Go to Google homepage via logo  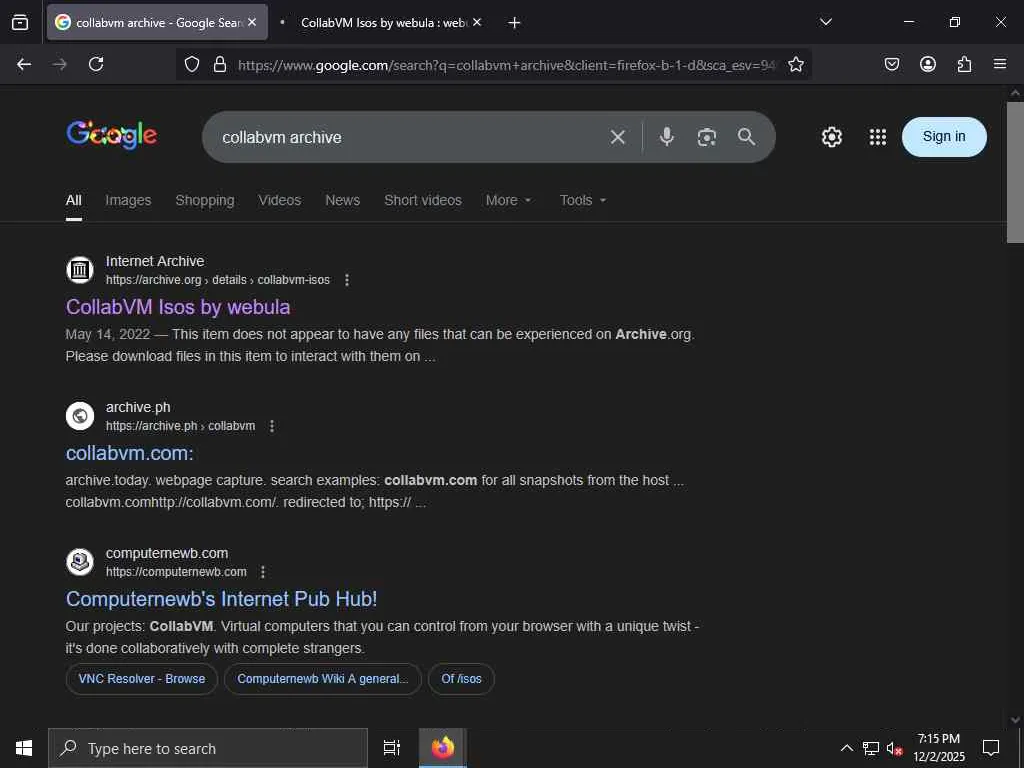(x=112, y=135)
